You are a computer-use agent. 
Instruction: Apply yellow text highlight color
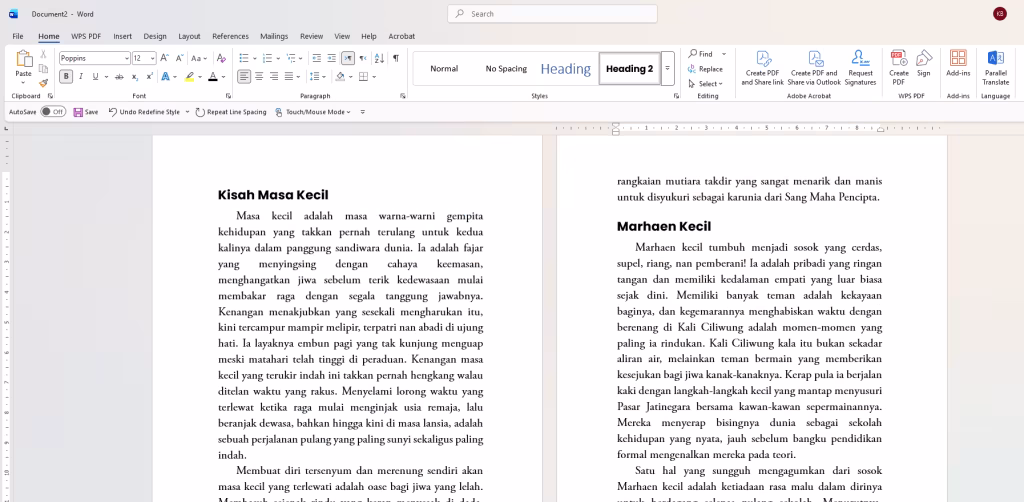point(189,77)
